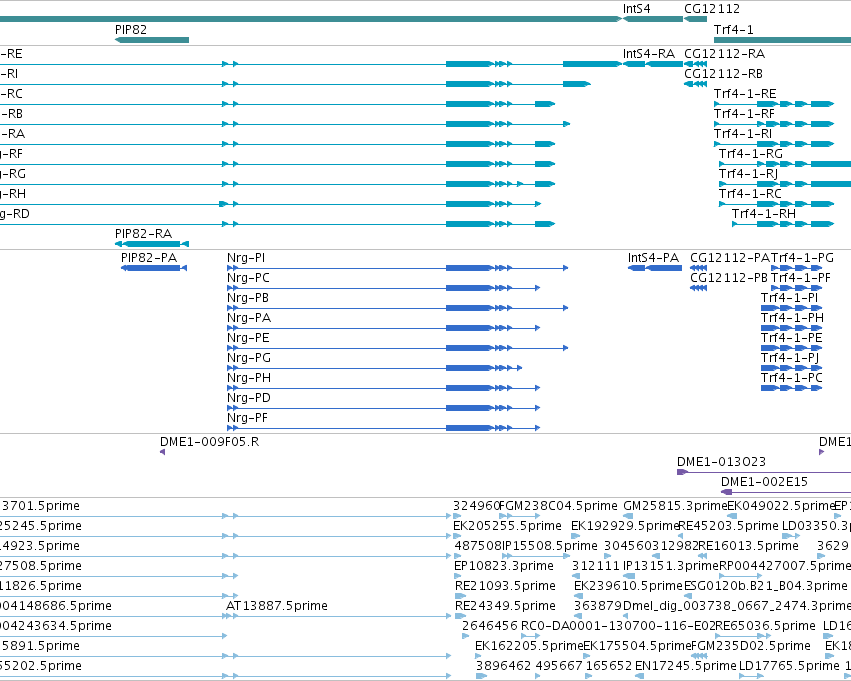This screenshot has width=851, height=681.
Task: Select the RE45203.5prime EST label
Action: coord(728,526)
